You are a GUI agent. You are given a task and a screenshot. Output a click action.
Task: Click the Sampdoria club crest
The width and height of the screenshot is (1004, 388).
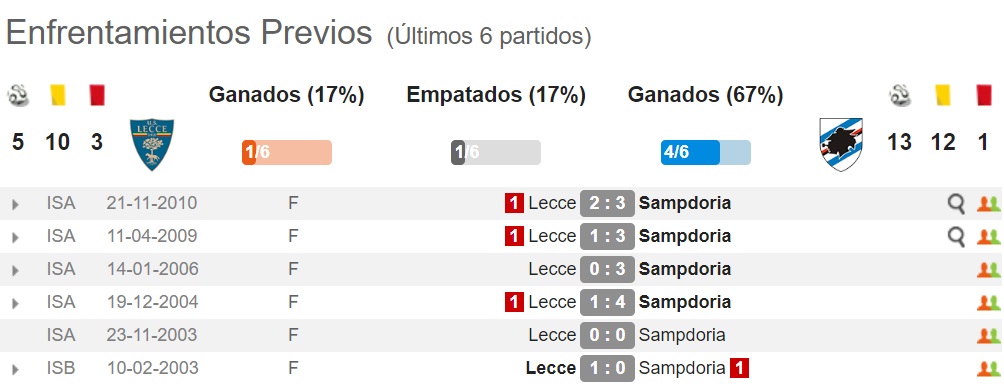pyautogui.click(x=841, y=144)
